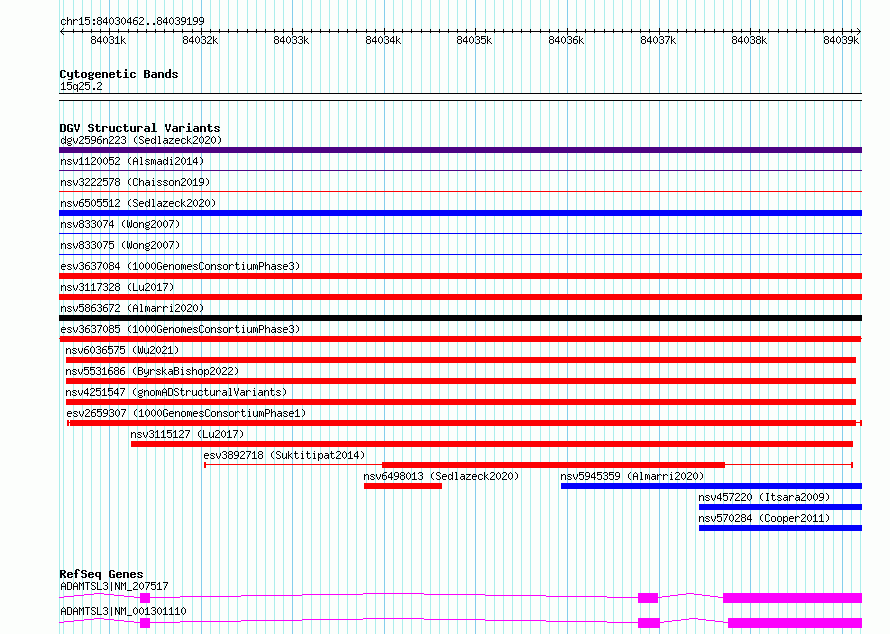Click the 84038k ruler tick label
The image size is (890, 634).
coord(749,40)
